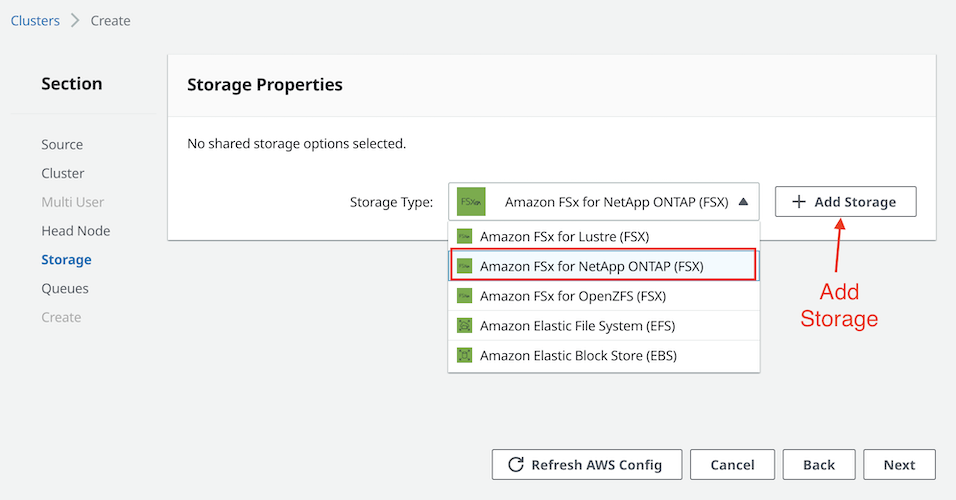Click the Storage Type label
The height and width of the screenshot is (500, 956).
click(x=391, y=202)
